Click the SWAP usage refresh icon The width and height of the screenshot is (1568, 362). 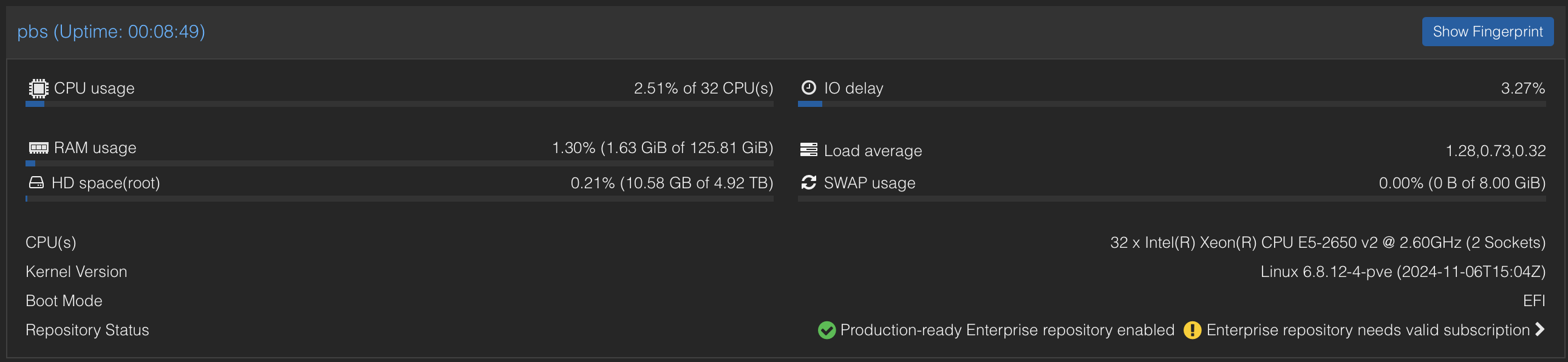(808, 183)
